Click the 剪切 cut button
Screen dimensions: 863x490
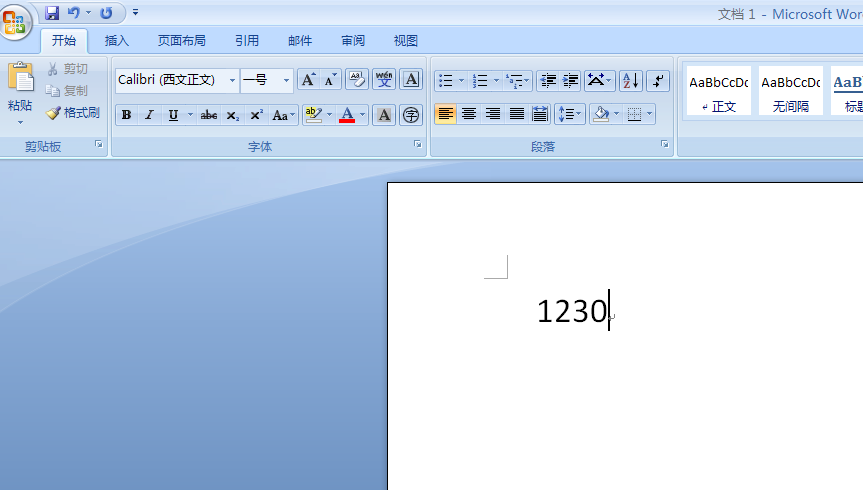click(x=67, y=69)
